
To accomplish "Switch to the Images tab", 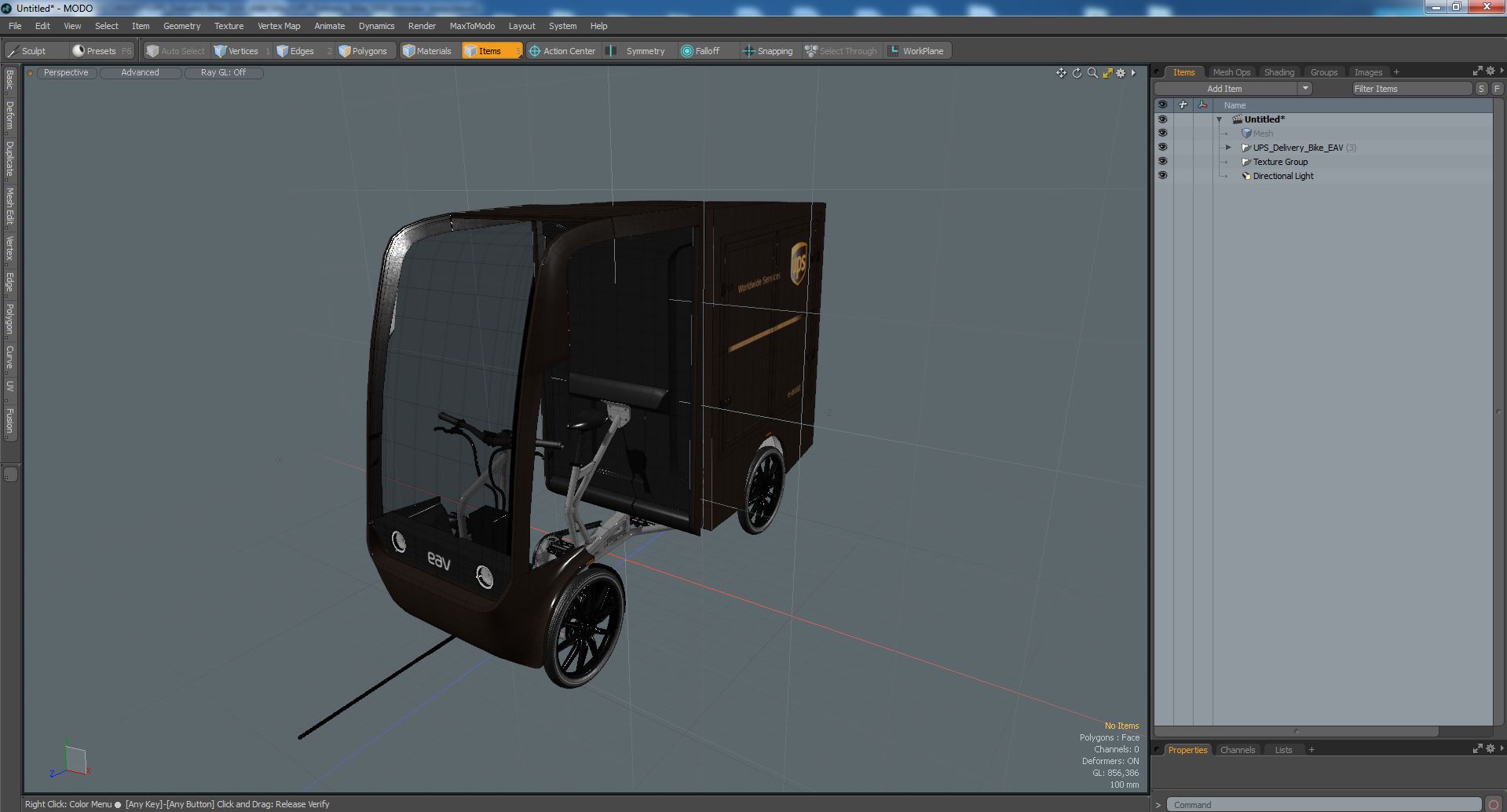I will click(x=1367, y=72).
